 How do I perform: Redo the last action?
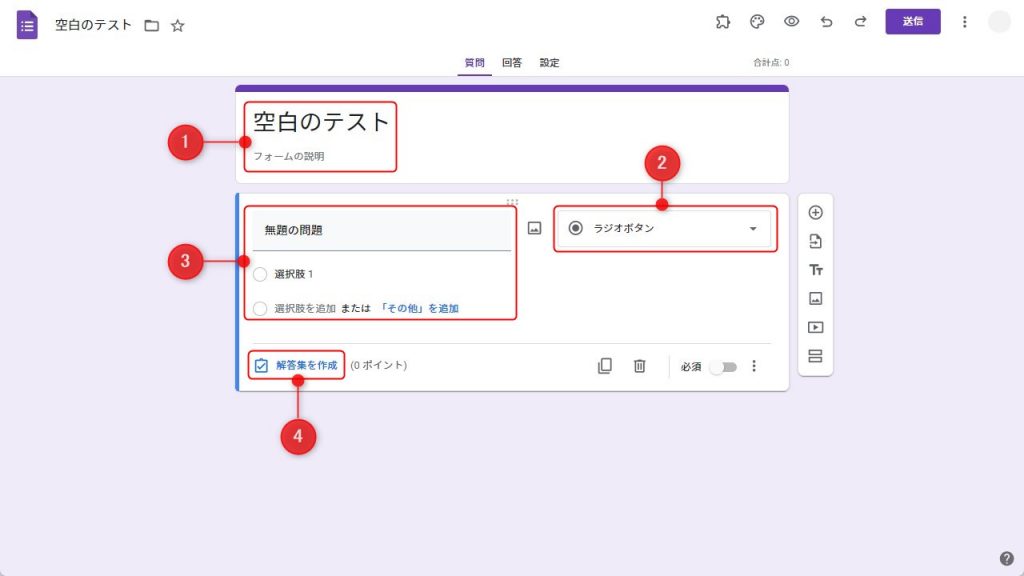pyautogui.click(x=861, y=22)
